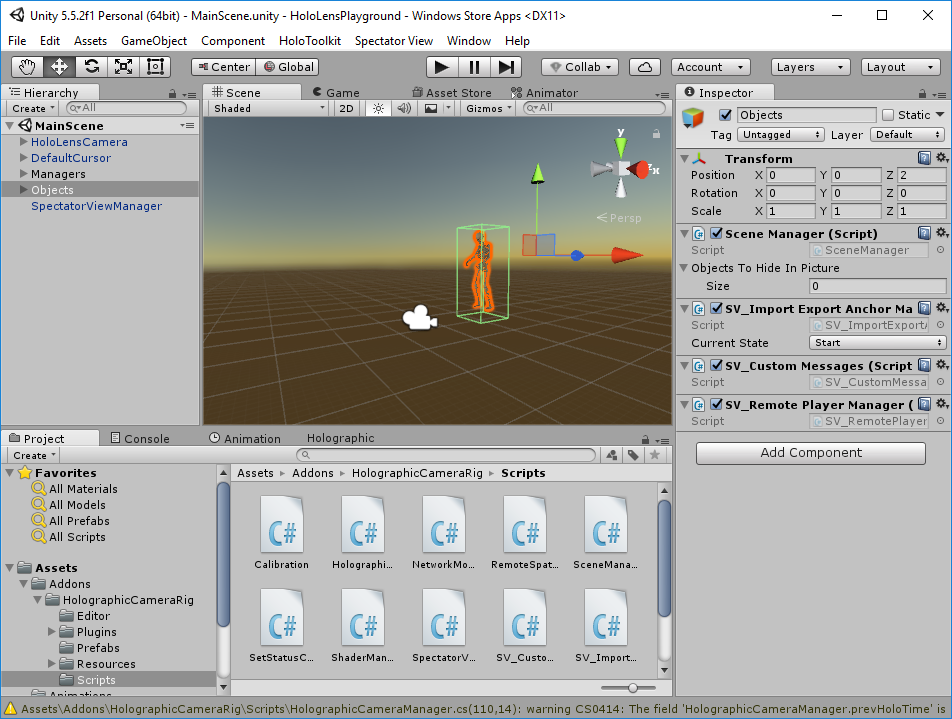
Task: Select the ShaderMan... script file
Action: 362,625
